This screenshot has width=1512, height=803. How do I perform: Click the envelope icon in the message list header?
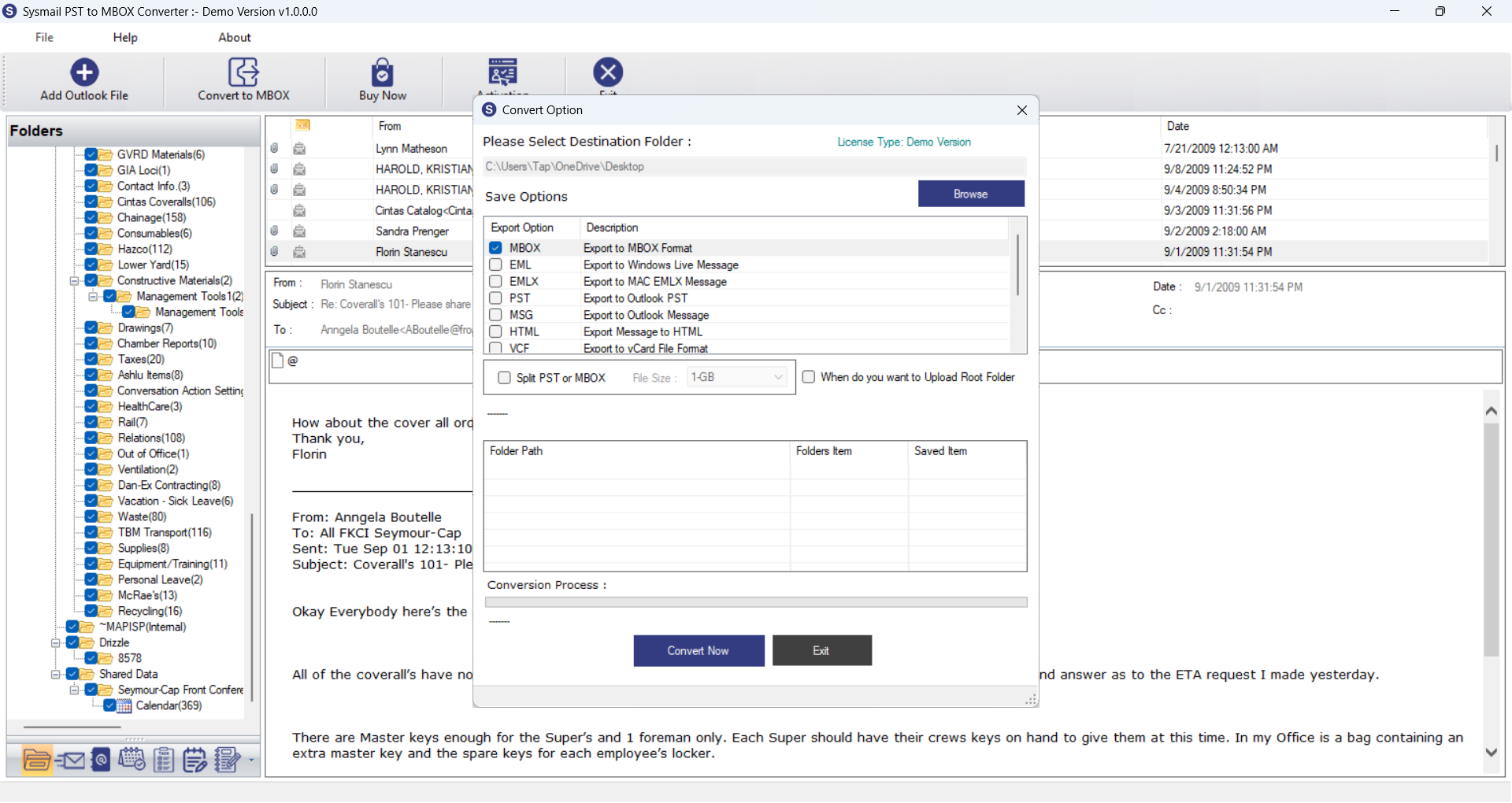click(x=303, y=125)
